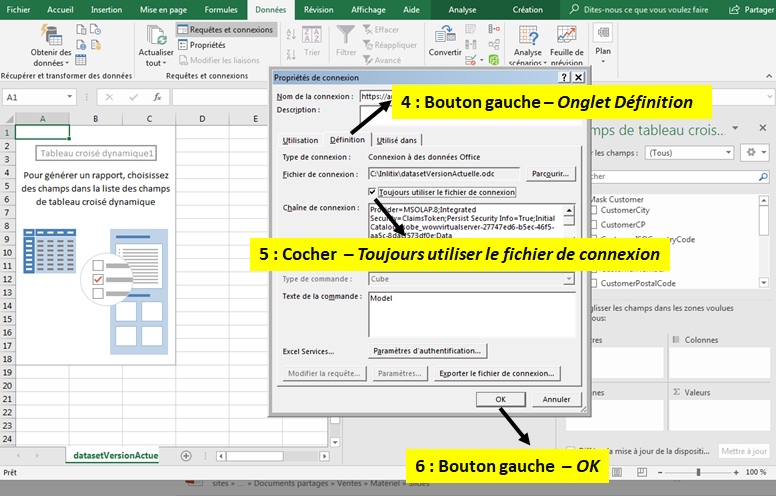This screenshot has width=776, height=496.
Task: Open Avancé filter options
Action: coord(382,60)
